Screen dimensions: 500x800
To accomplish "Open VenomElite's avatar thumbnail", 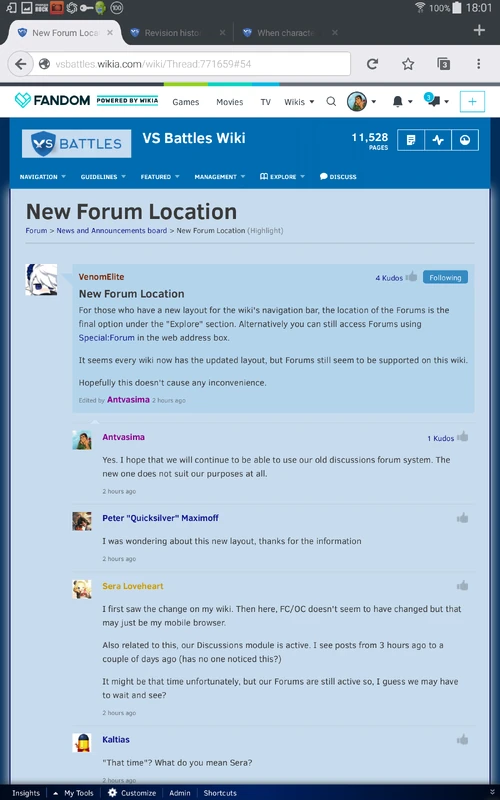I will pos(41,280).
